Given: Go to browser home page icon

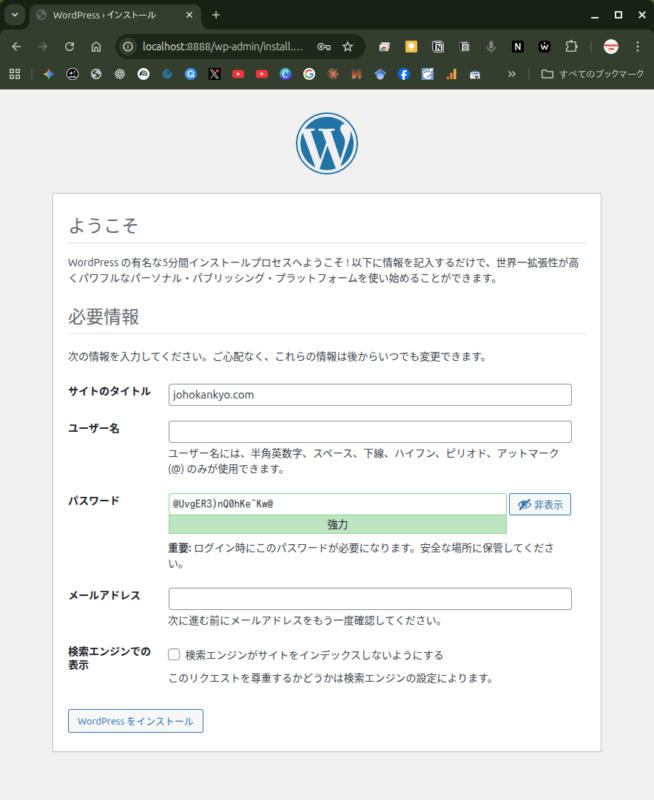Looking at the screenshot, I should point(96,46).
